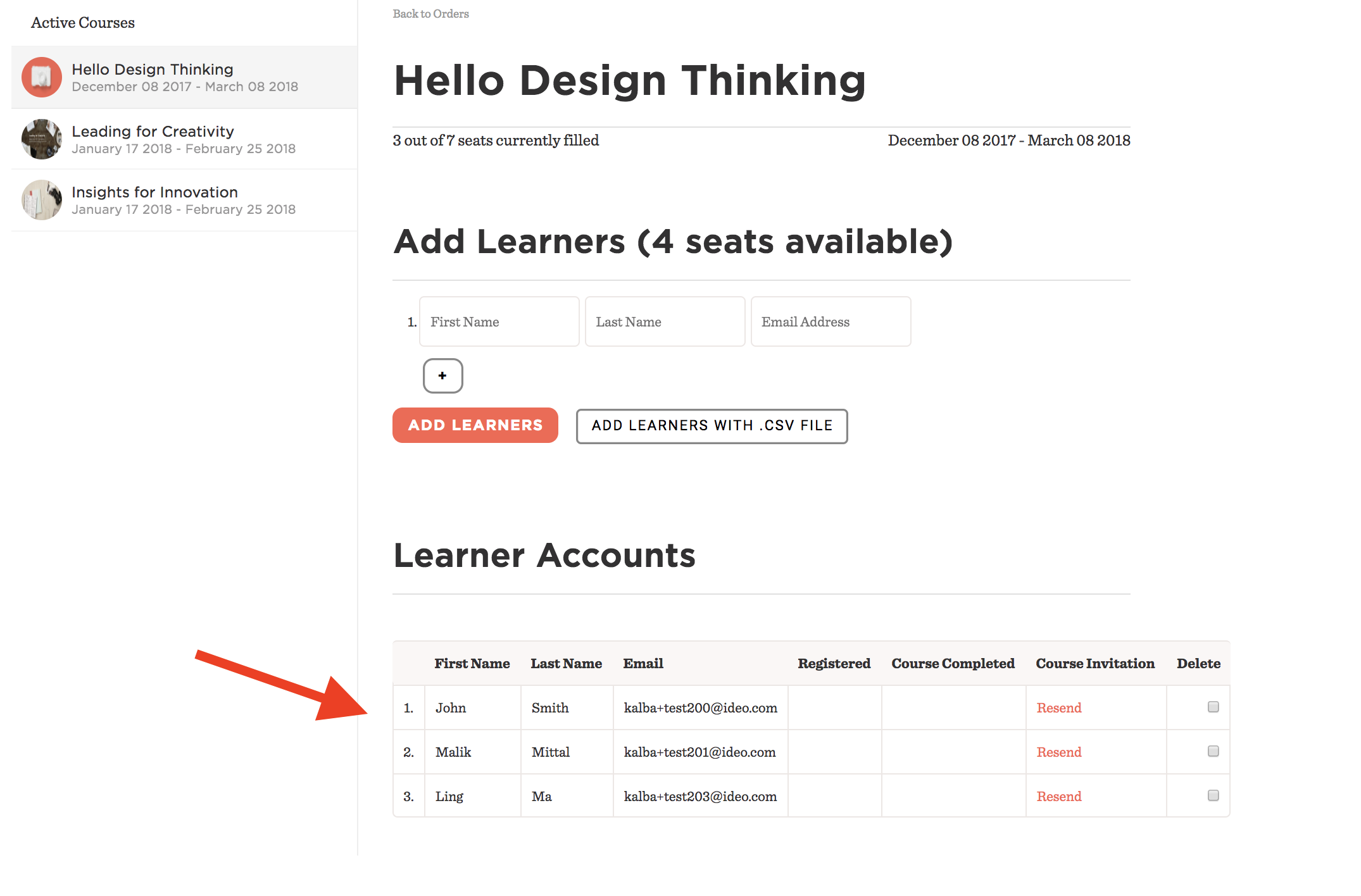Click Add Learners With .CSV File
This screenshot has height=896, width=1361.
[712, 426]
